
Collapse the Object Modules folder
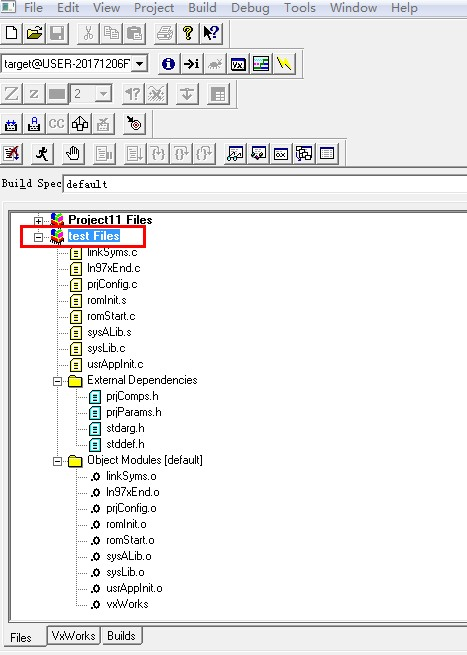tap(57, 461)
